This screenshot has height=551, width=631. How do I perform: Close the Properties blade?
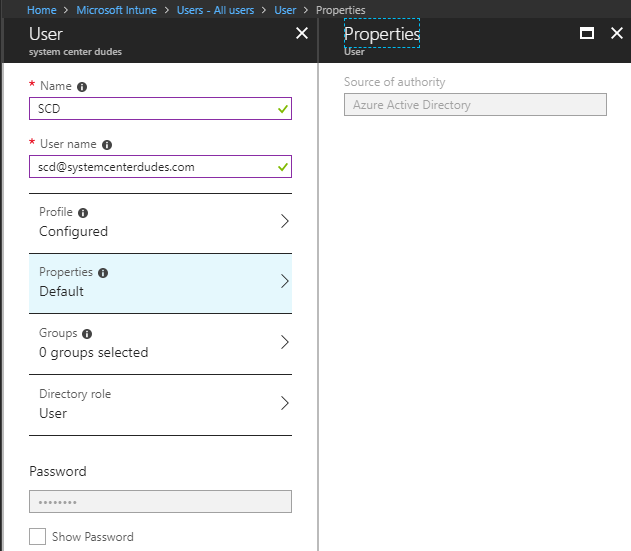617,33
